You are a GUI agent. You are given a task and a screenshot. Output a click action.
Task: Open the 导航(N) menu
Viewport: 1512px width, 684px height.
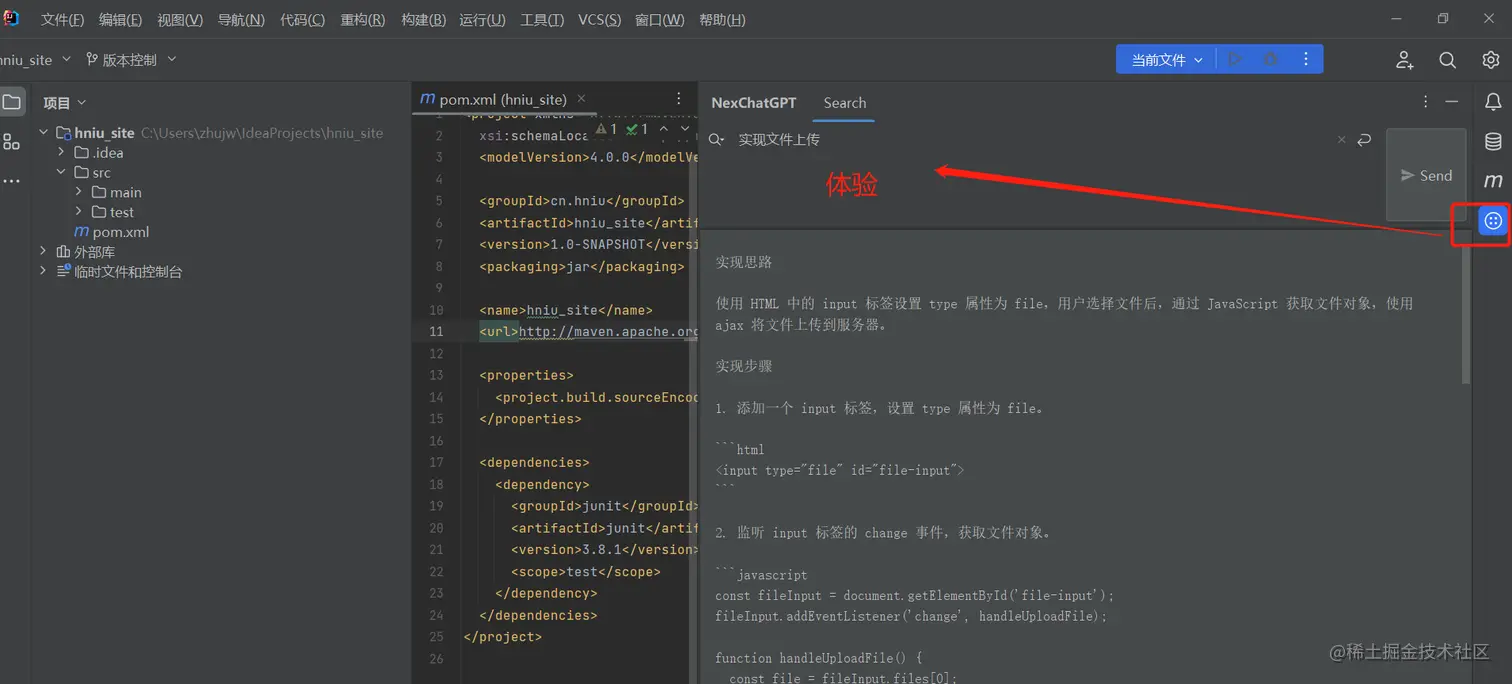click(241, 20)
